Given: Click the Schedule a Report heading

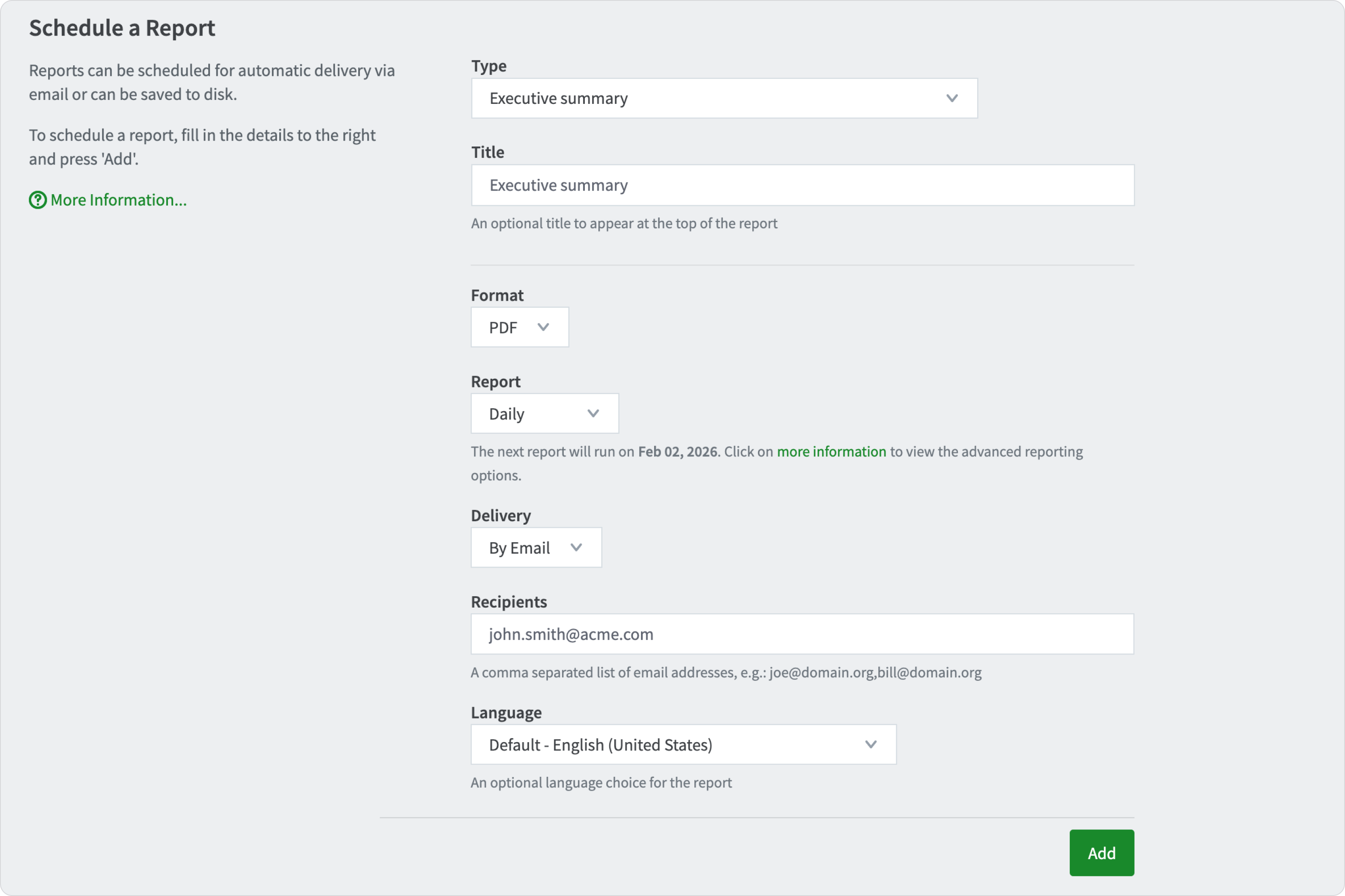Looking at the screenshot, I should click(122, 27).
